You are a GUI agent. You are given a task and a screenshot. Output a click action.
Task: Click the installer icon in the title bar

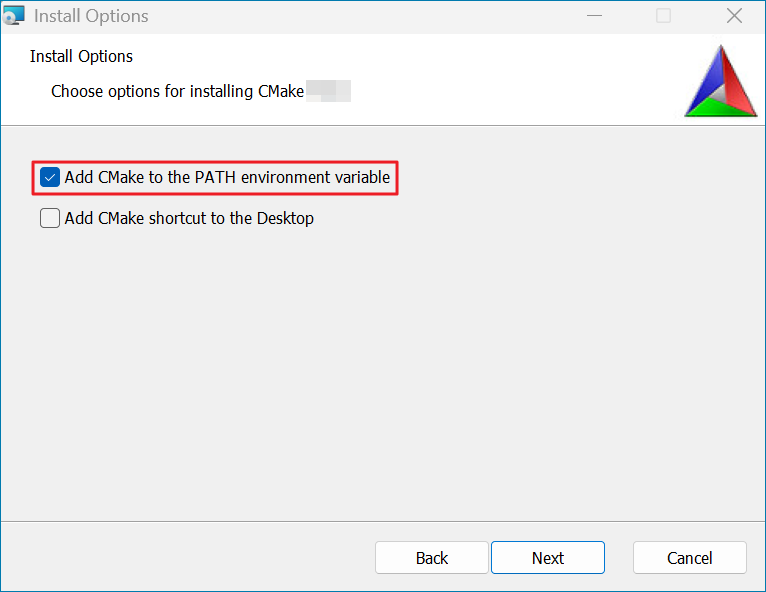(x=14, y=16)
